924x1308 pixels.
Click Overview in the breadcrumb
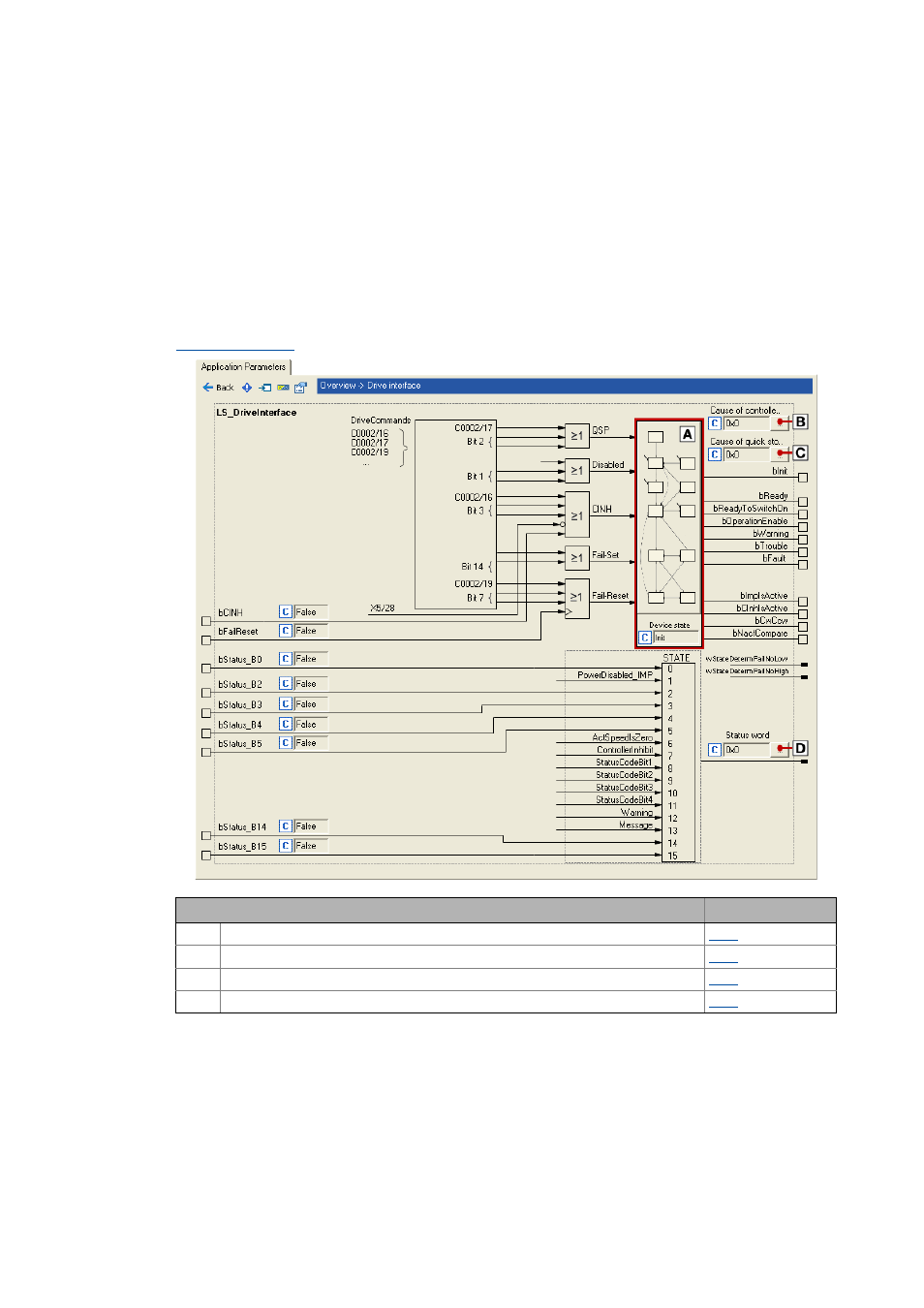(x=338, y=386)
